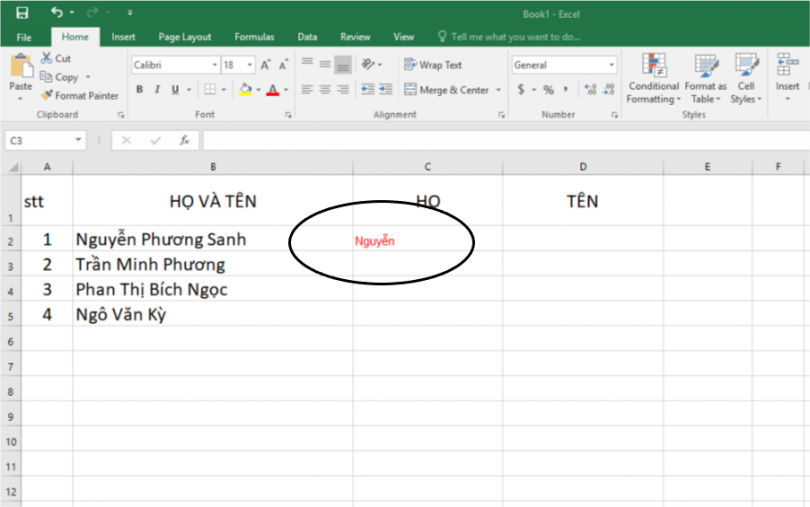Image resolution: width=810 pixels, height=507 pixels.
Task: Expand font color palette arrow
Action: (x=286, y=90)
